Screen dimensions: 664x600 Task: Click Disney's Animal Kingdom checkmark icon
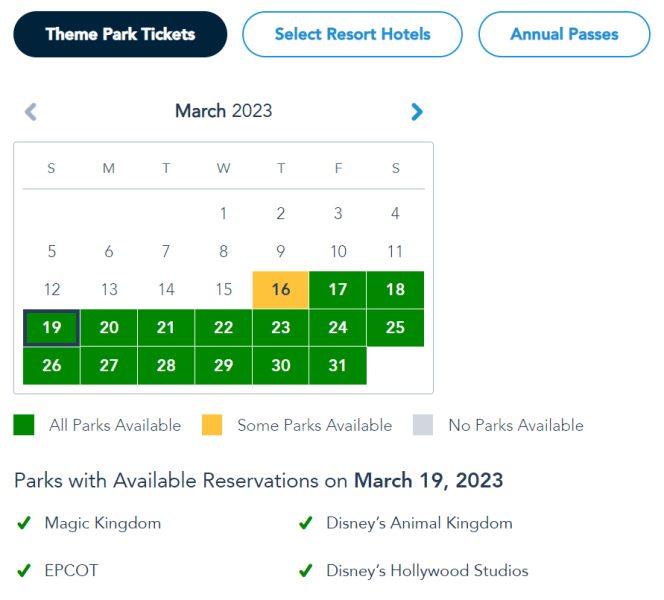(x=305, y=523)
